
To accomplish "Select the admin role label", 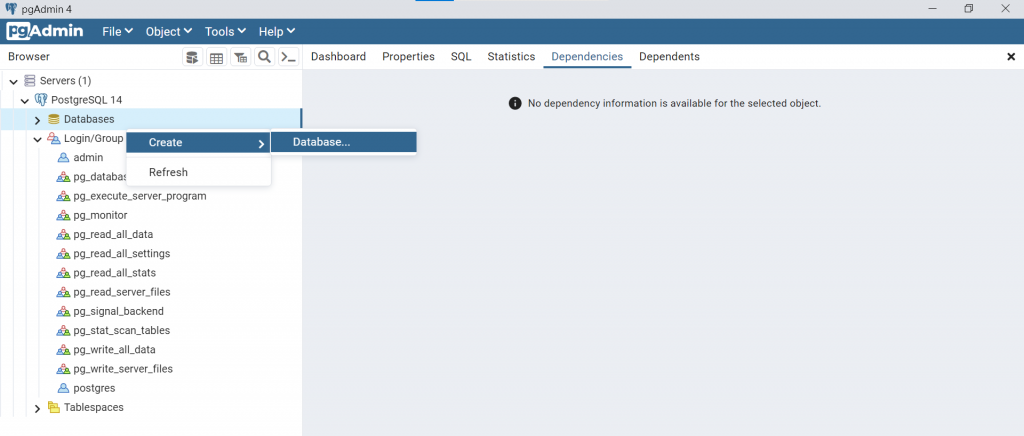I will pyautogui.click(x=88, y=158).
